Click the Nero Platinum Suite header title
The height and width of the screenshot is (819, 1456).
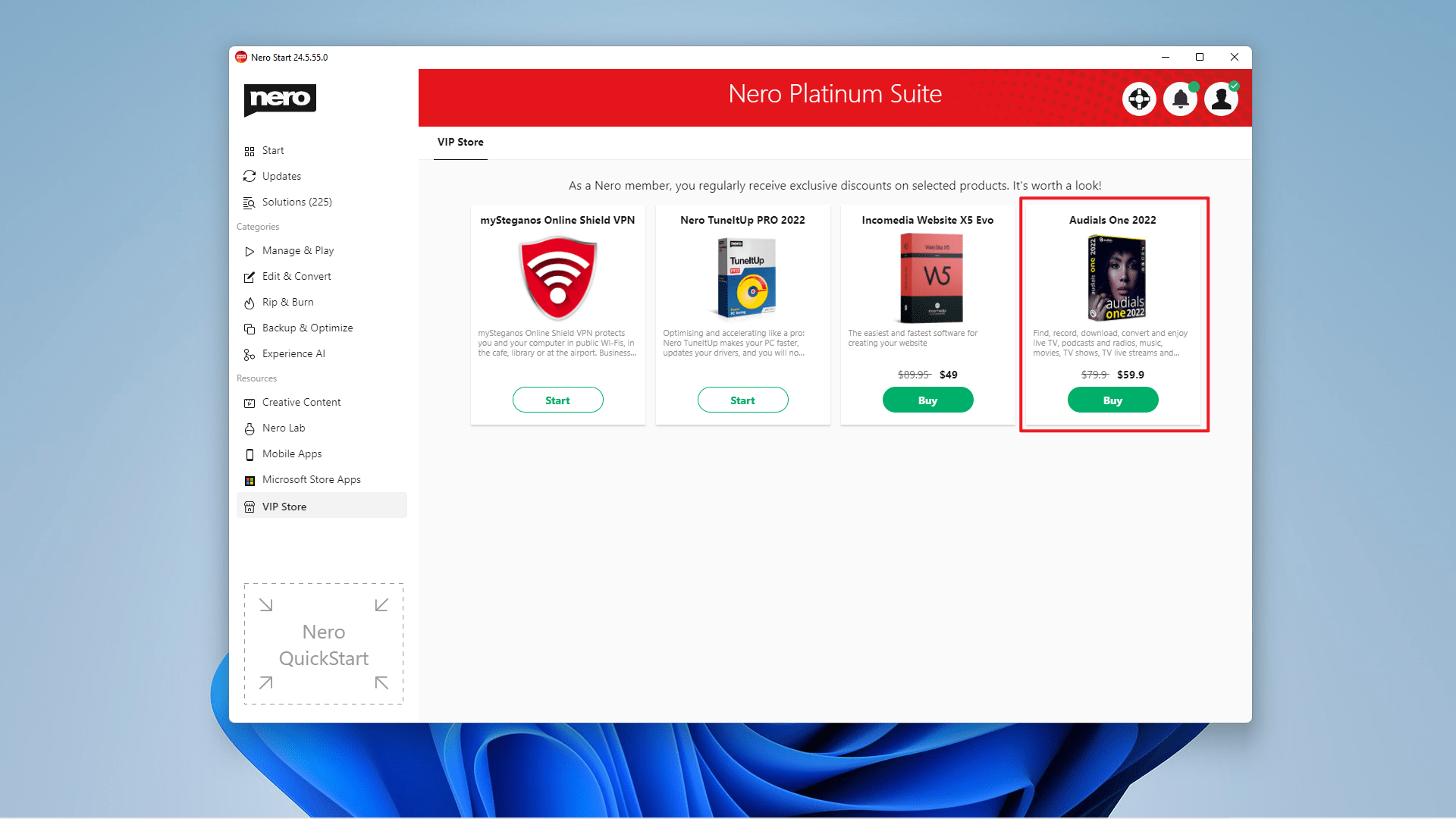[x=835, y=94]
